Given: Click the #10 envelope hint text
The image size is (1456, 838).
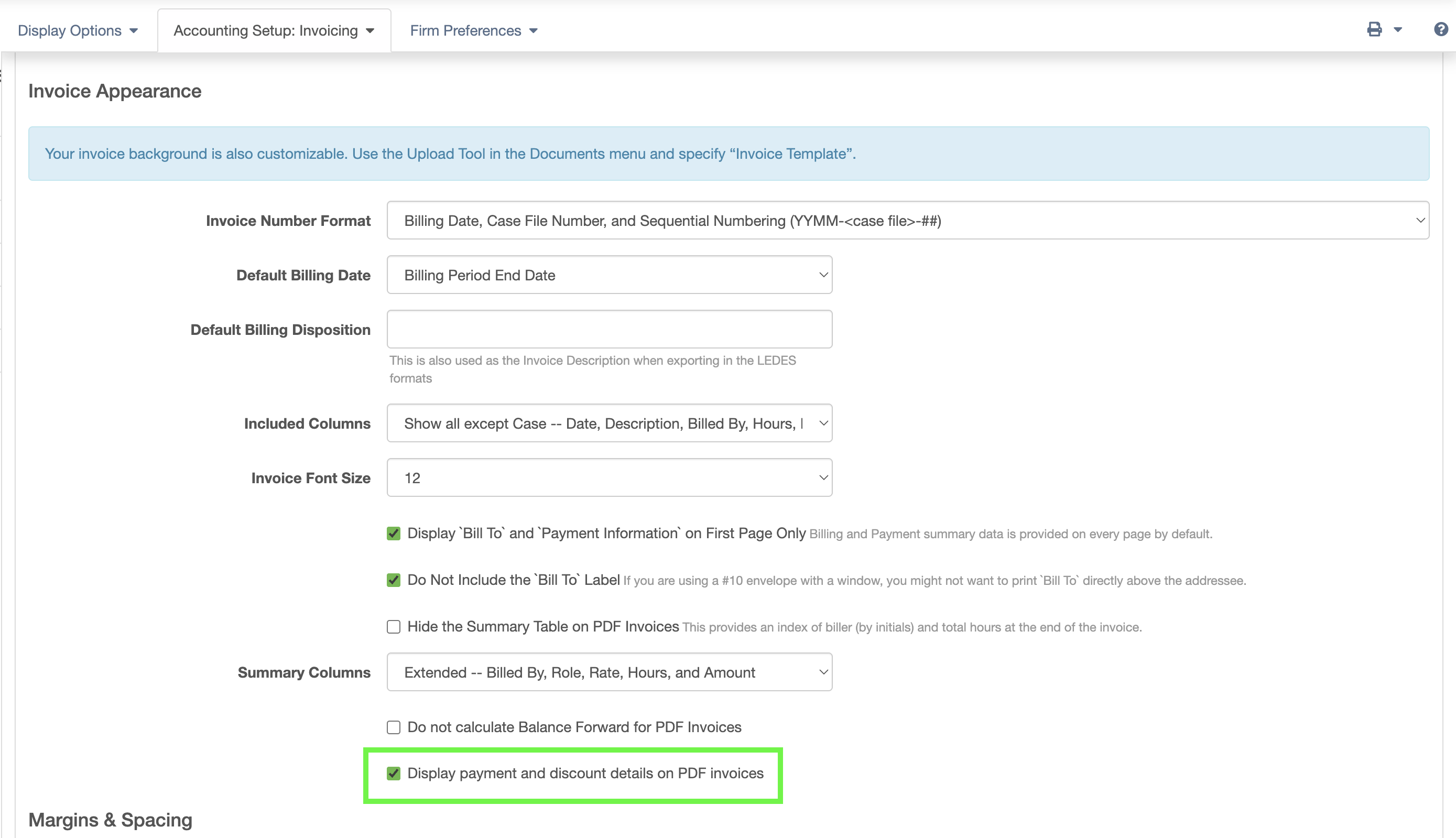Looking at the screenshot, I should pyautogui.click(x=935, y=581).
